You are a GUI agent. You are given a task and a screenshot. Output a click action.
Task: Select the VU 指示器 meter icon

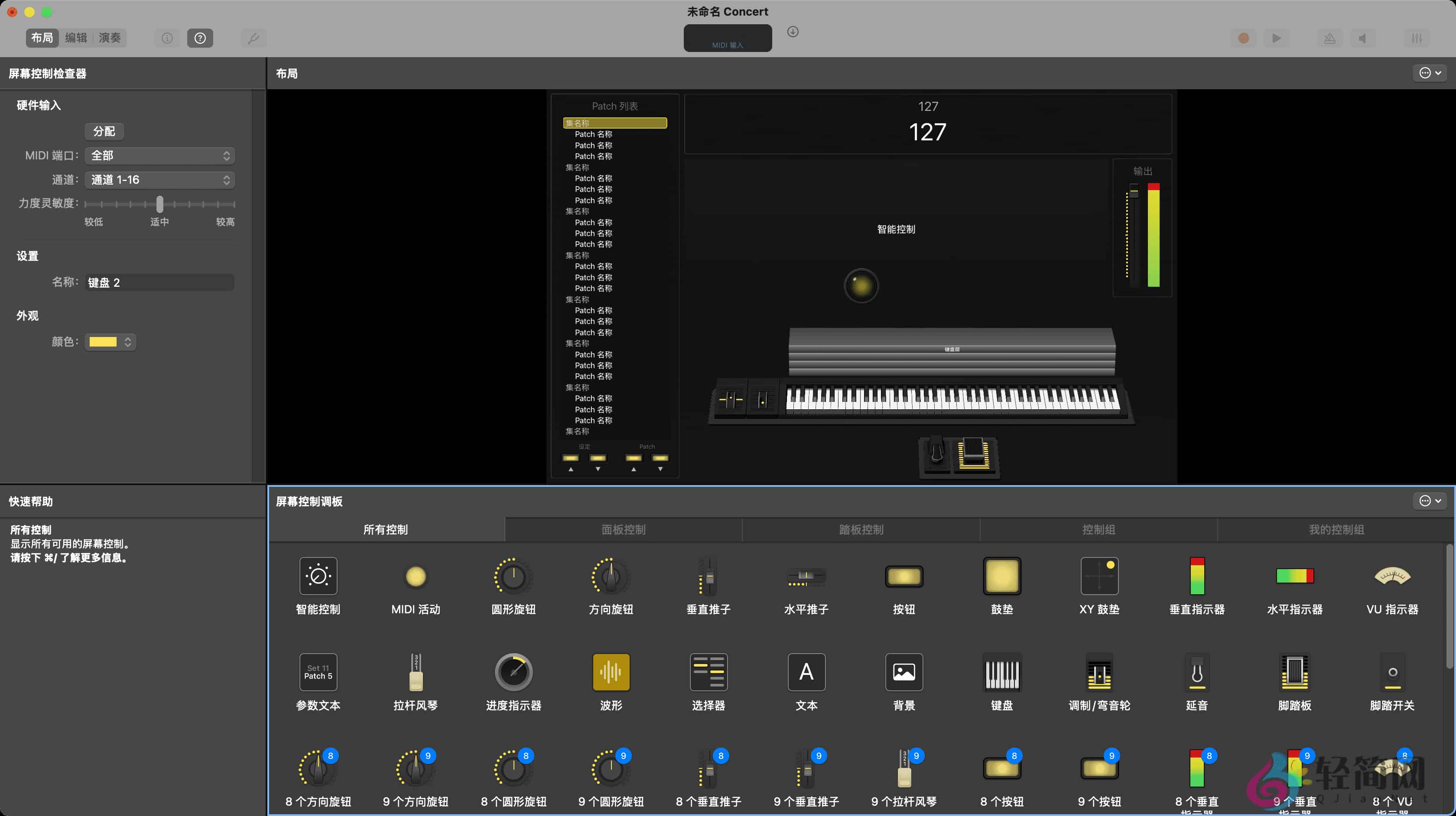click(x=1391, y=576)
